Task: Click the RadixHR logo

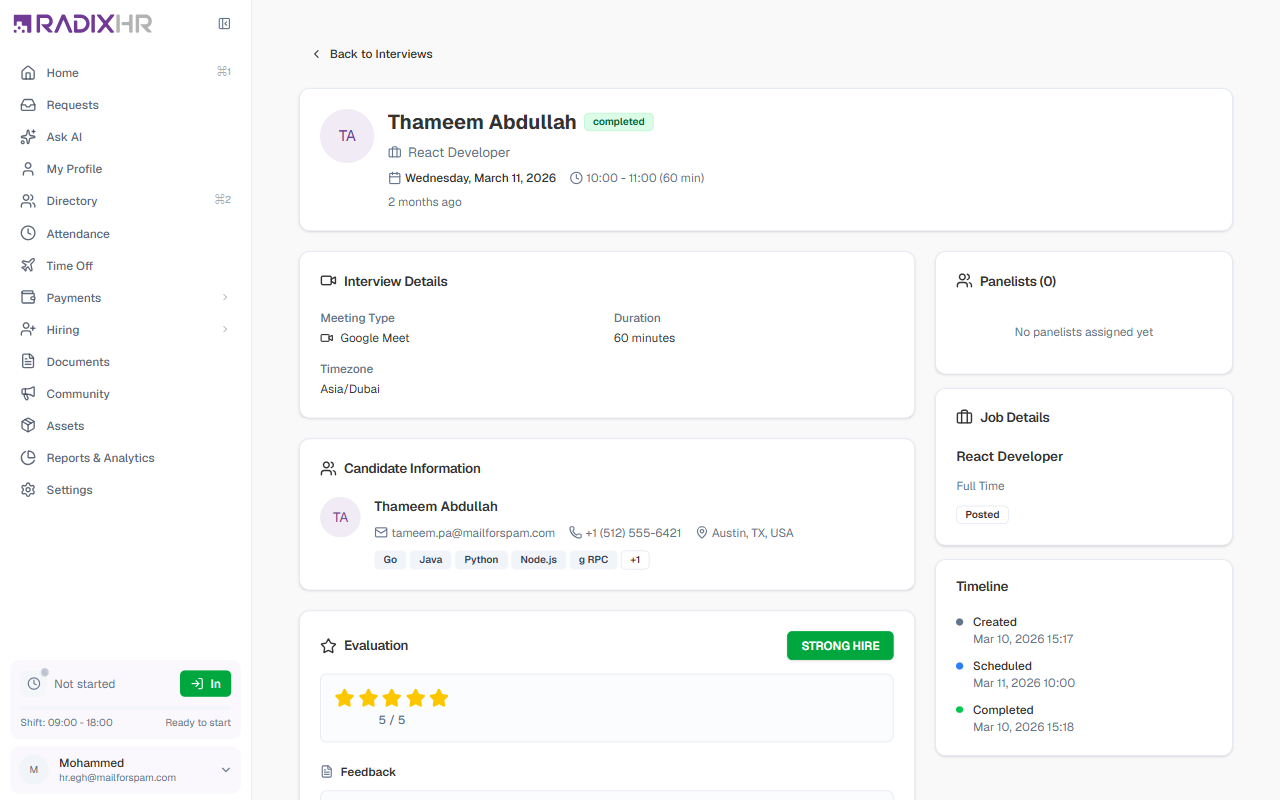Action: coord(83,24)
